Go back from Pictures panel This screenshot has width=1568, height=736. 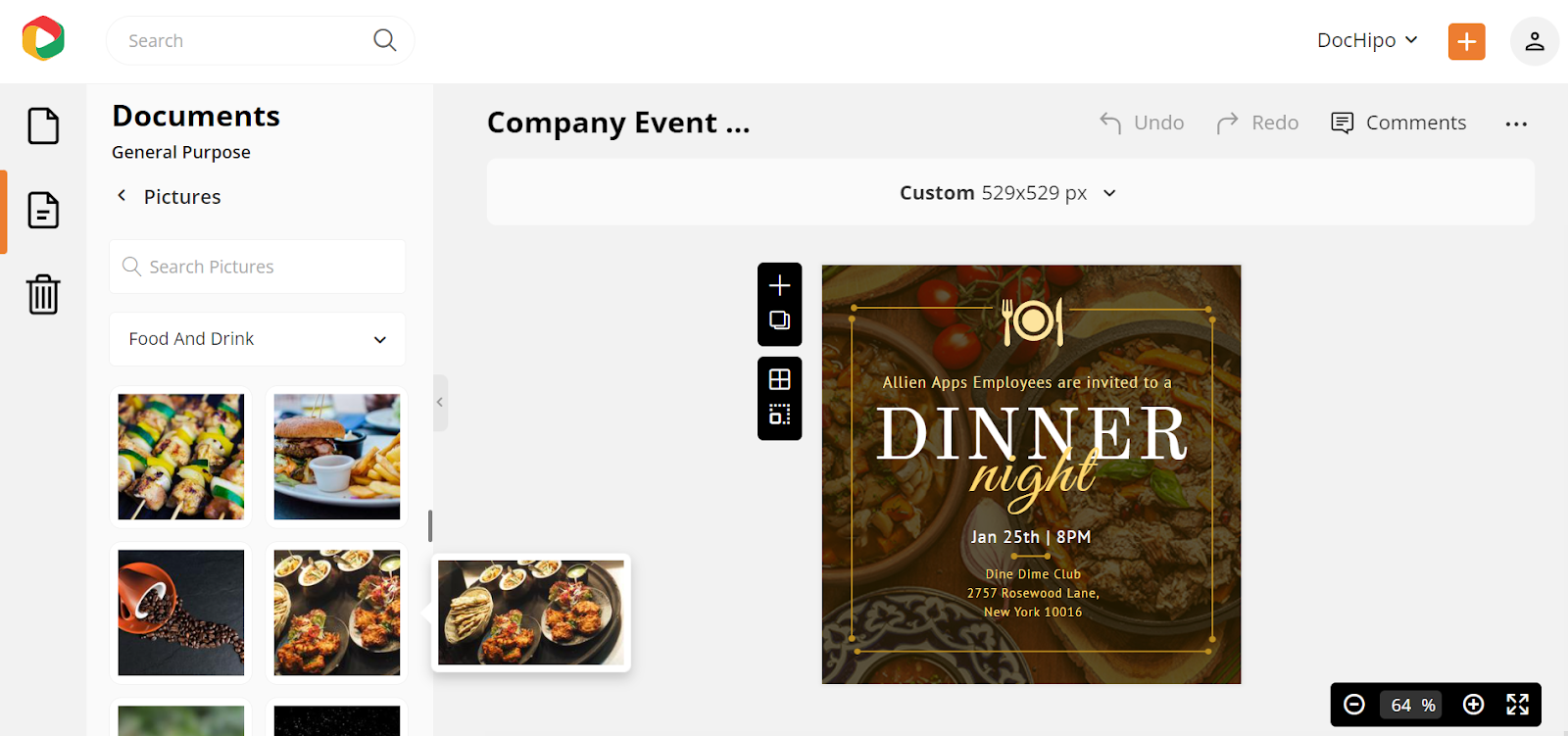122,196
